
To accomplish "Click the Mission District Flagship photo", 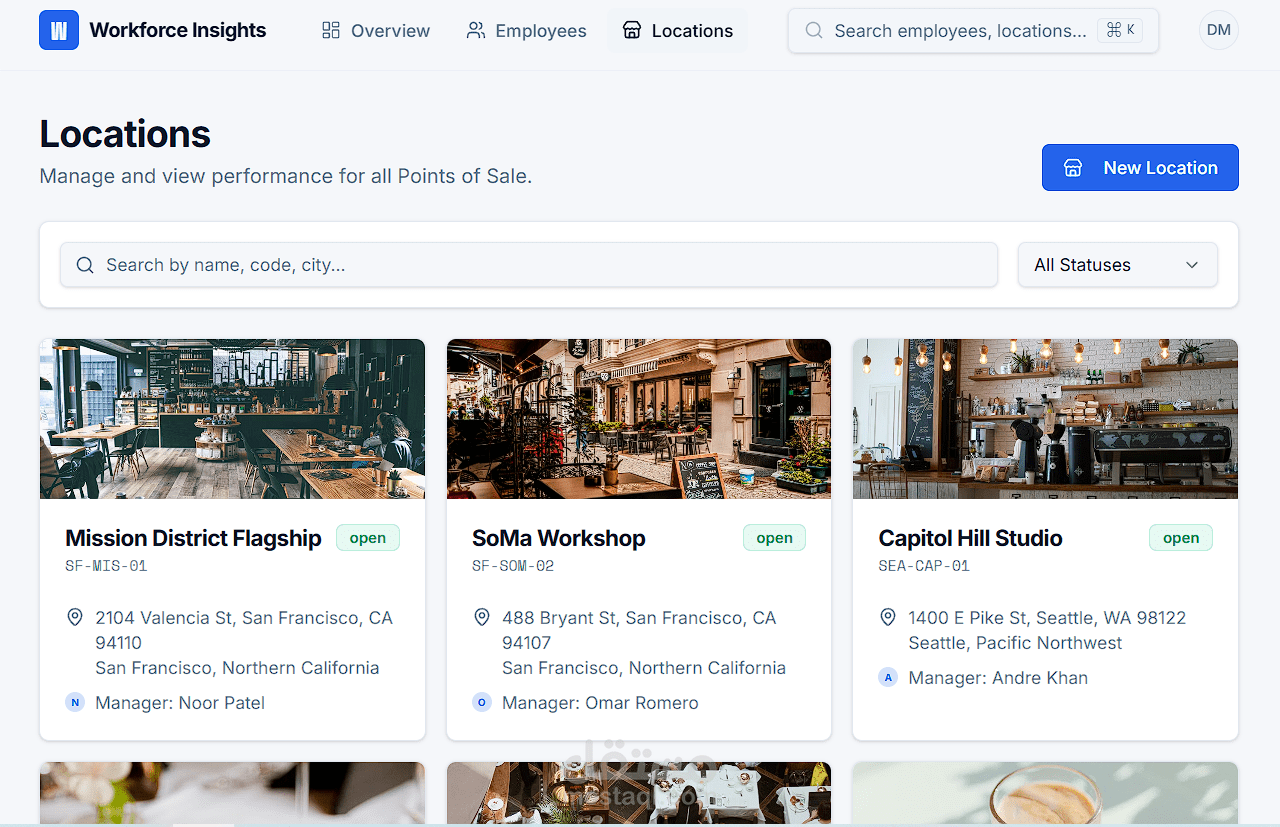I will pos(232,419).
